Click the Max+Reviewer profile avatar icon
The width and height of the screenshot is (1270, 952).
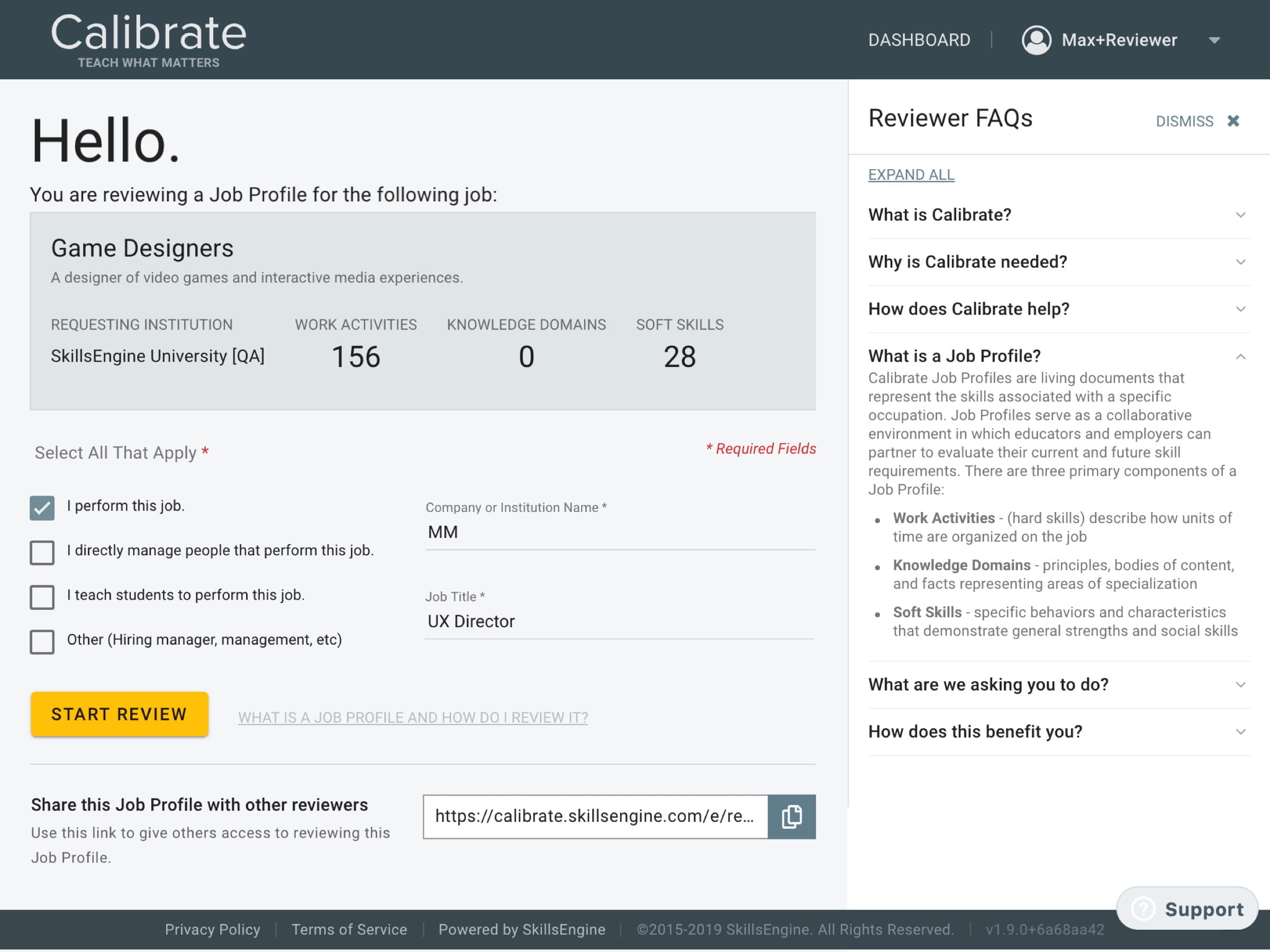point(1036,40)
